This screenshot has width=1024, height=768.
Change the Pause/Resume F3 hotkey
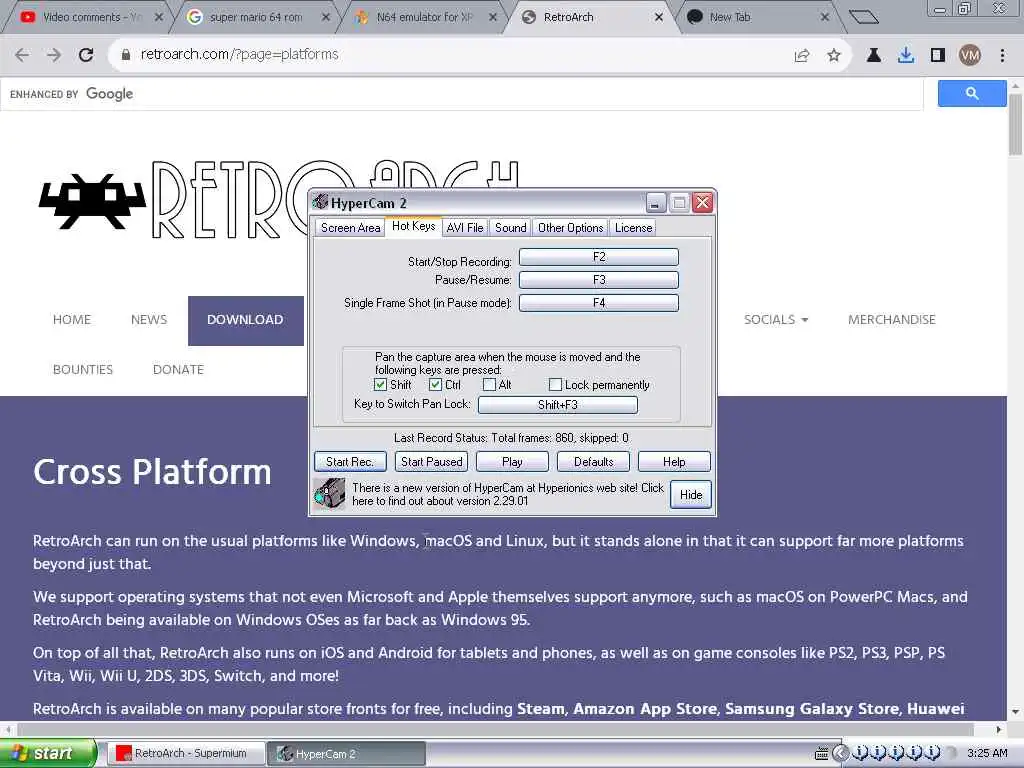599,280
